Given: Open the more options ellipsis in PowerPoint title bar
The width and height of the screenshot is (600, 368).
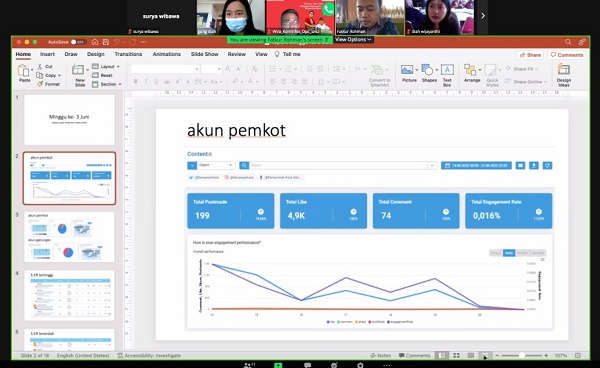Looking at the screenshot, I should 143,42.
